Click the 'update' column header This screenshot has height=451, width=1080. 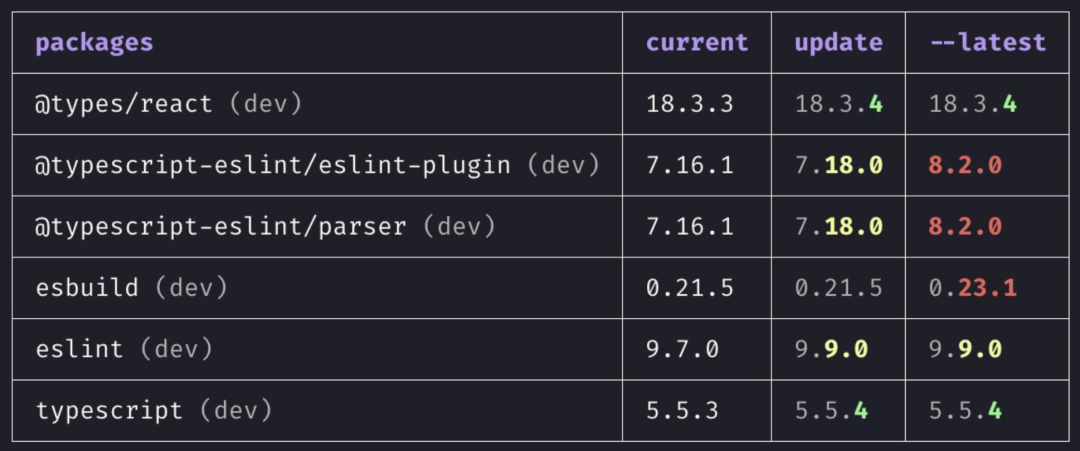pyautogui.click(x=838, y=43)
